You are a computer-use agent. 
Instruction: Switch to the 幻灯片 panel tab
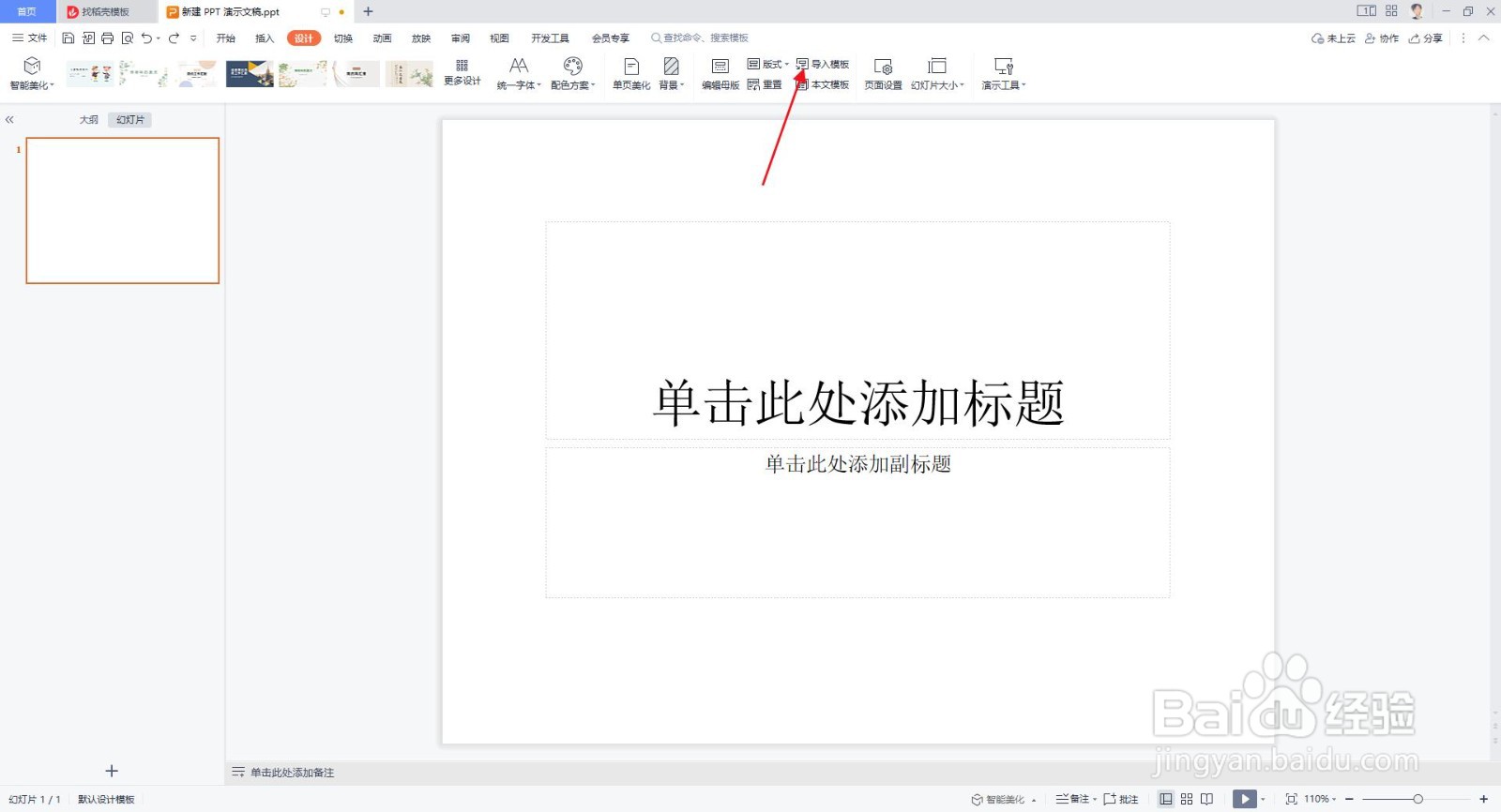coord(130,120)
